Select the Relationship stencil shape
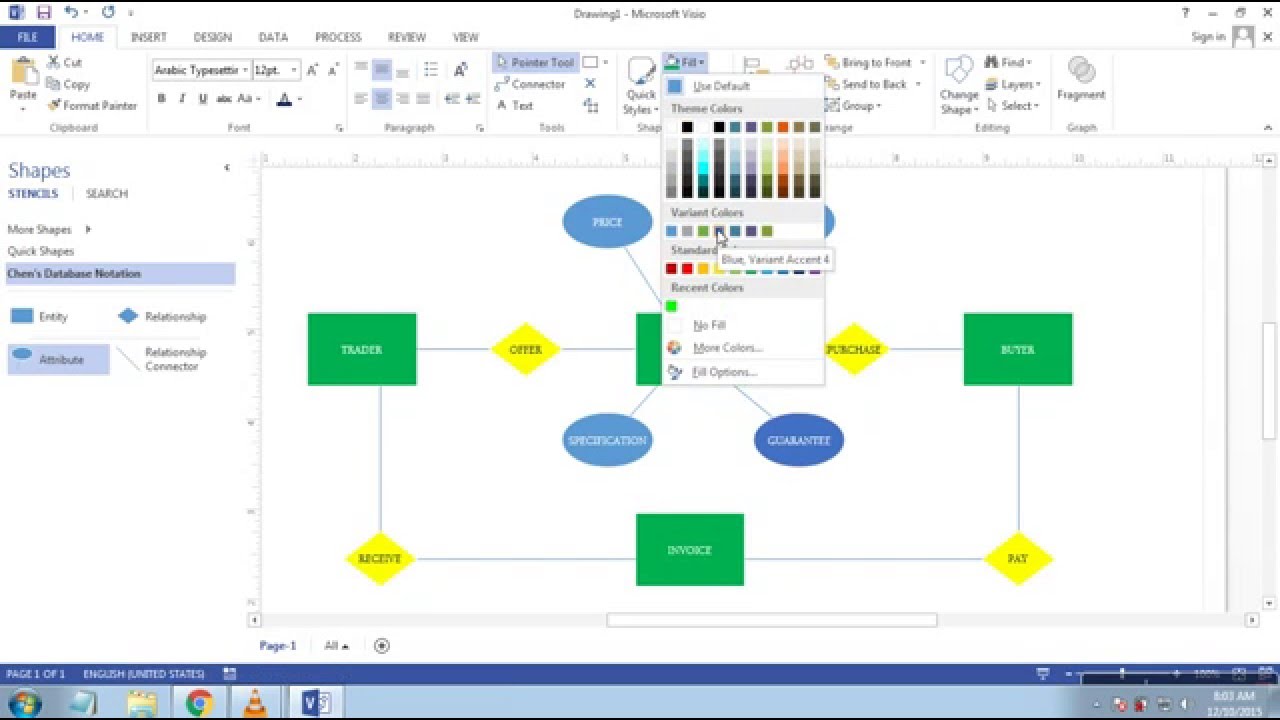 162,316
